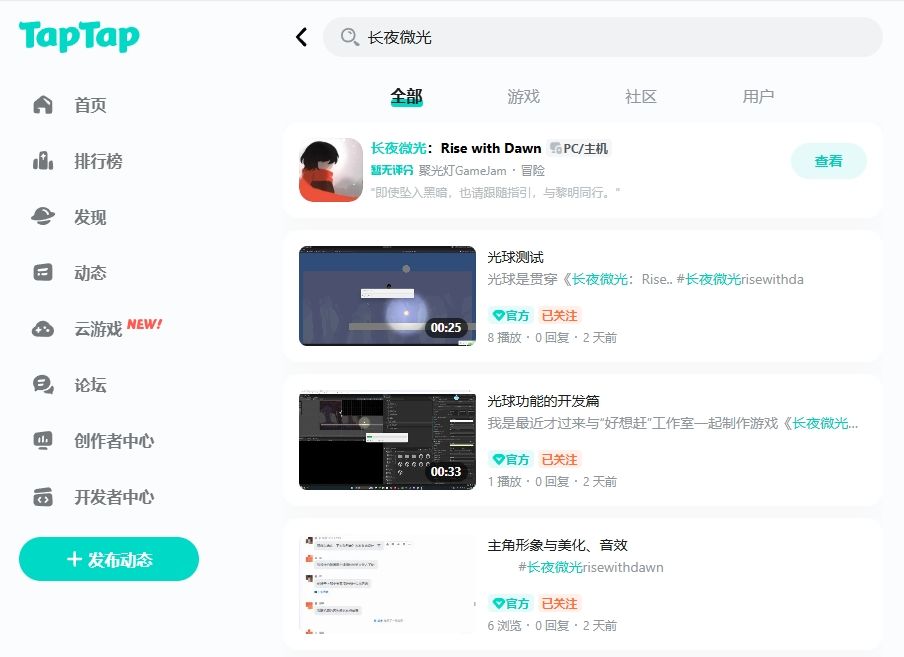Open the 光球测试 video thumbnail
Image resolution: width=904 pixels, height=657 pixels.
(x=387, y=296)
